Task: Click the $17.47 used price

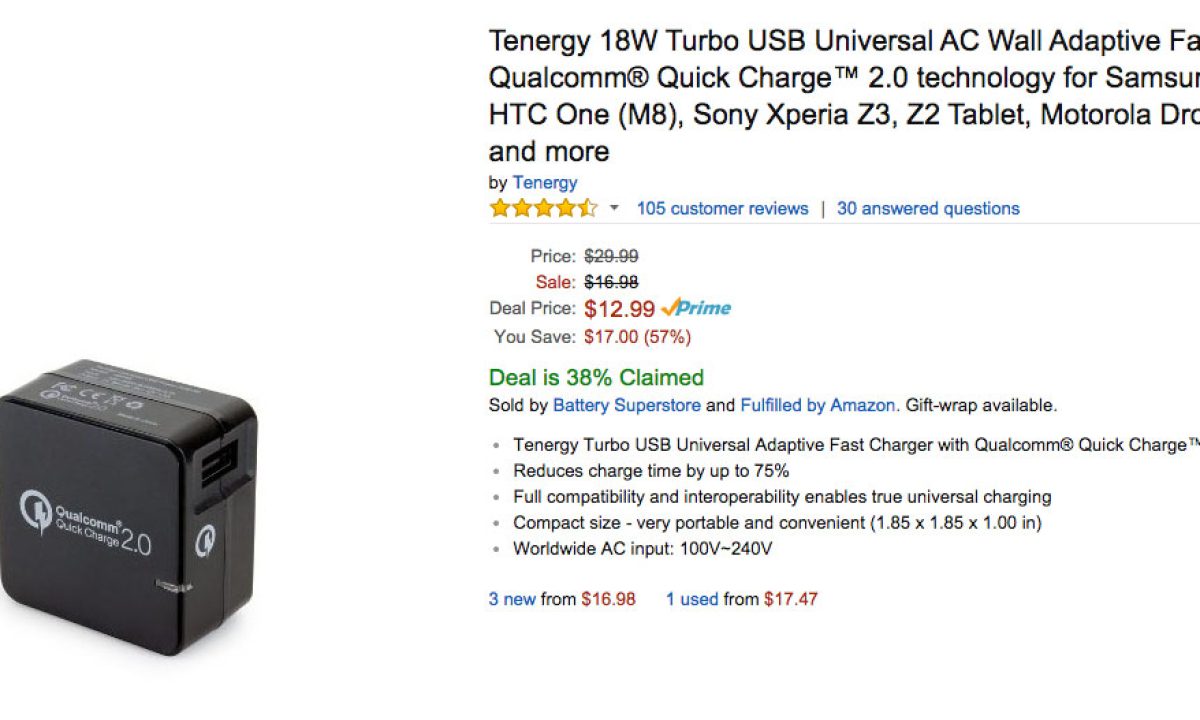Action: coord(791,599)
